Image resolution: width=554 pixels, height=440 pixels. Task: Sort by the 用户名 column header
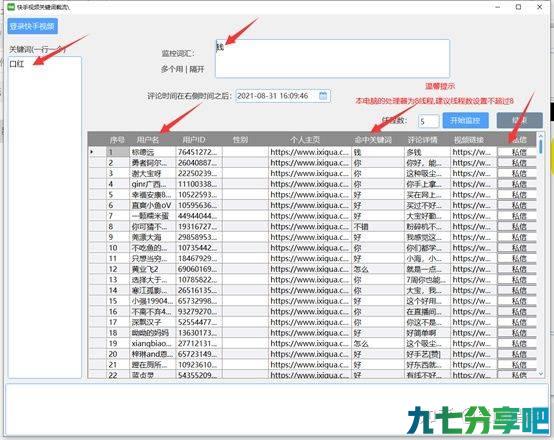coord(153,140)
